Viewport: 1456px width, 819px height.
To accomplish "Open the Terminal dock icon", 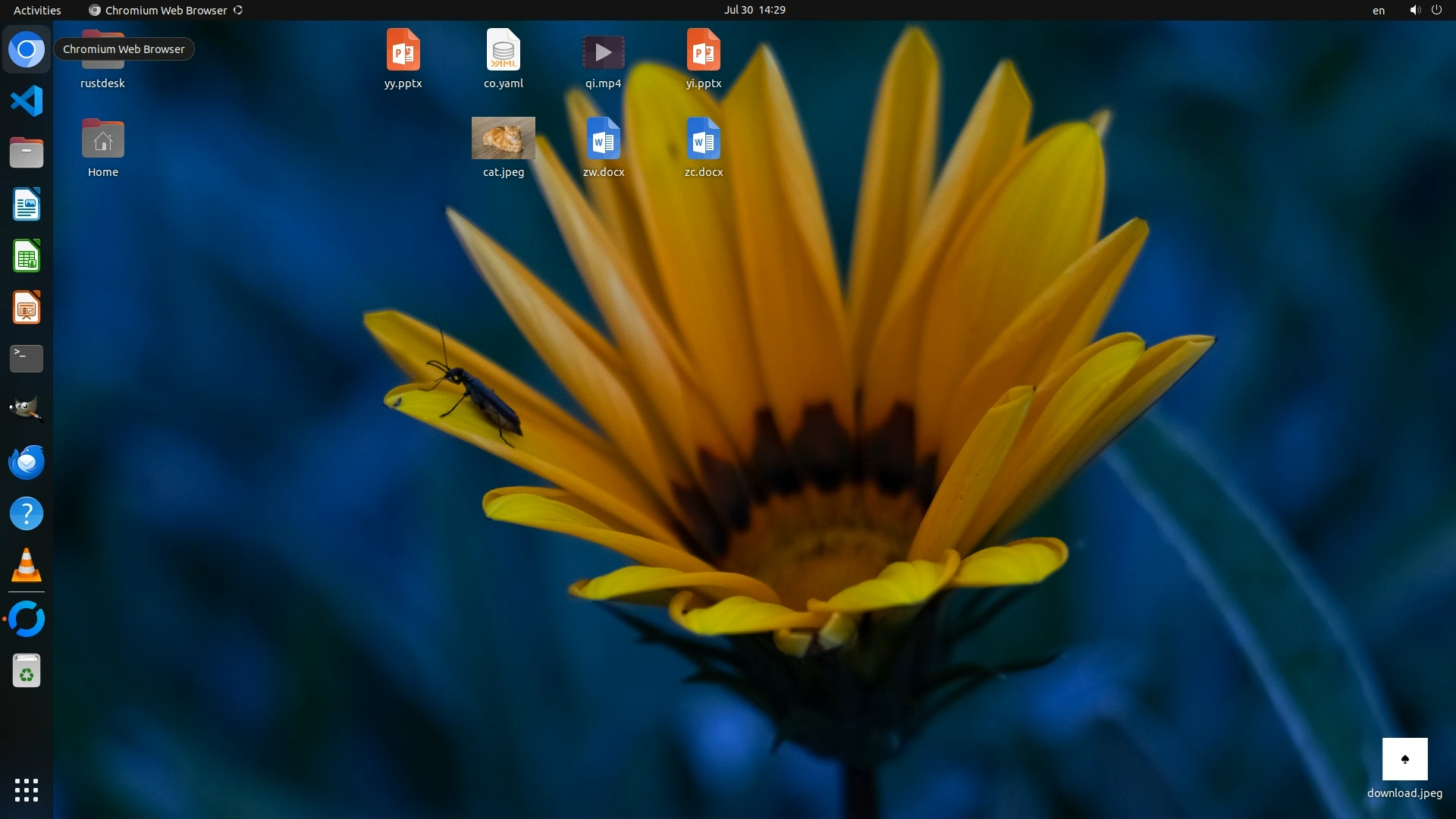I will (x=27, y=359).
